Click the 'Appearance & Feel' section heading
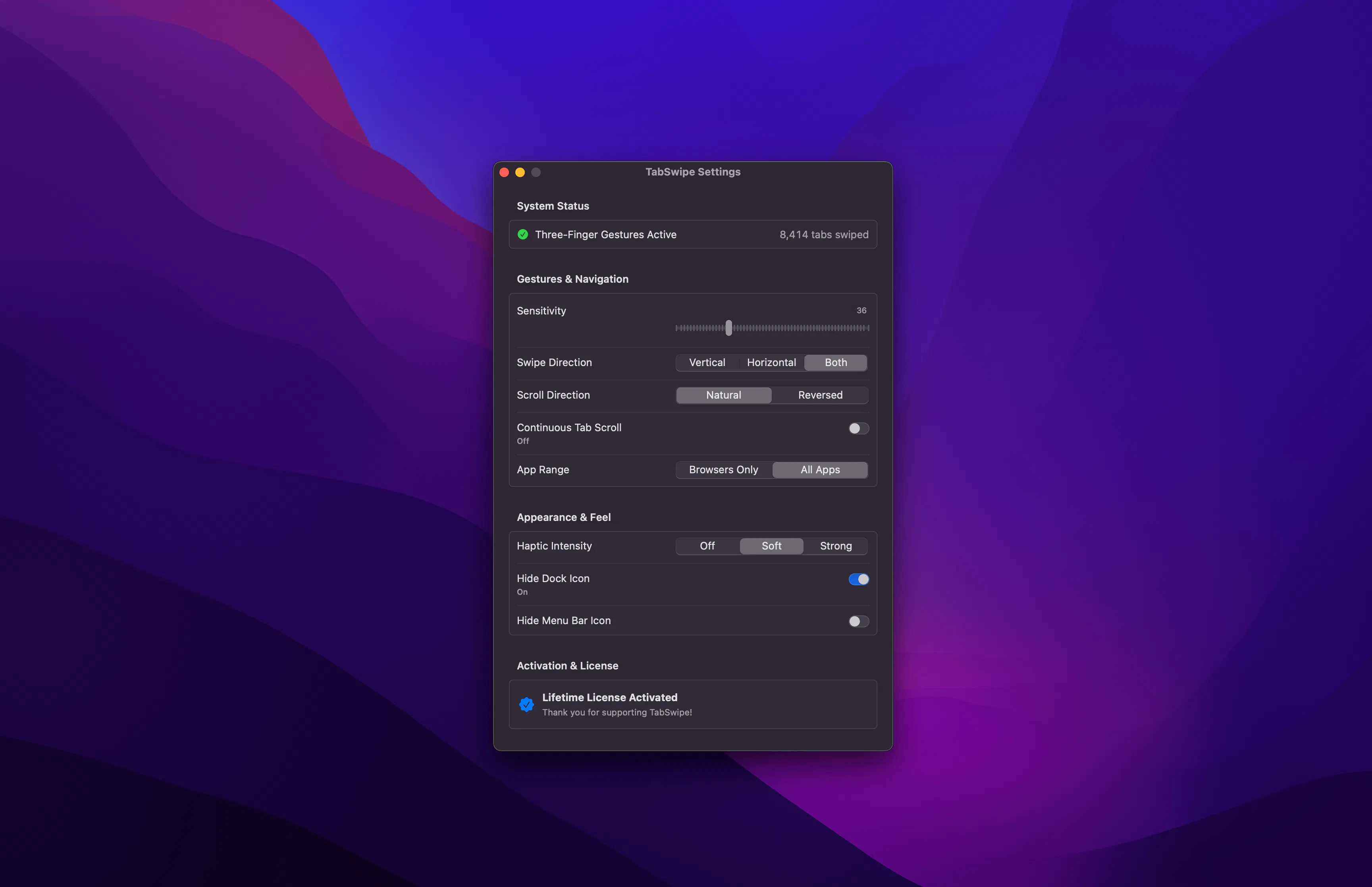 coord(564,517)
